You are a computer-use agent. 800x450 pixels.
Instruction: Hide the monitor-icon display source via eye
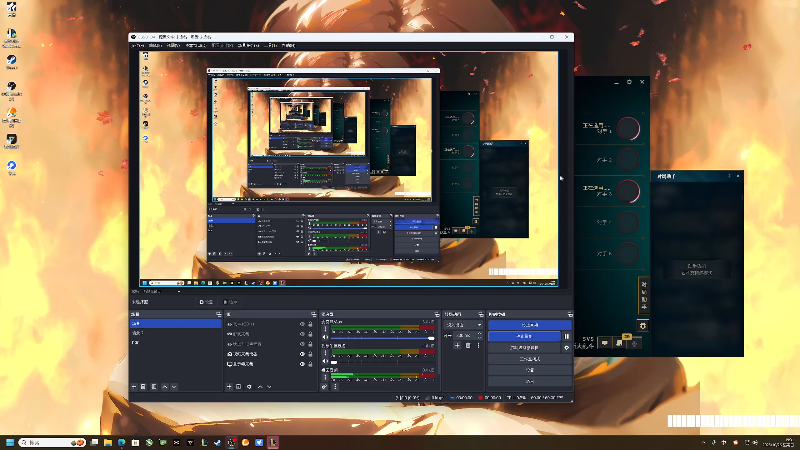[x=302, y=364]
